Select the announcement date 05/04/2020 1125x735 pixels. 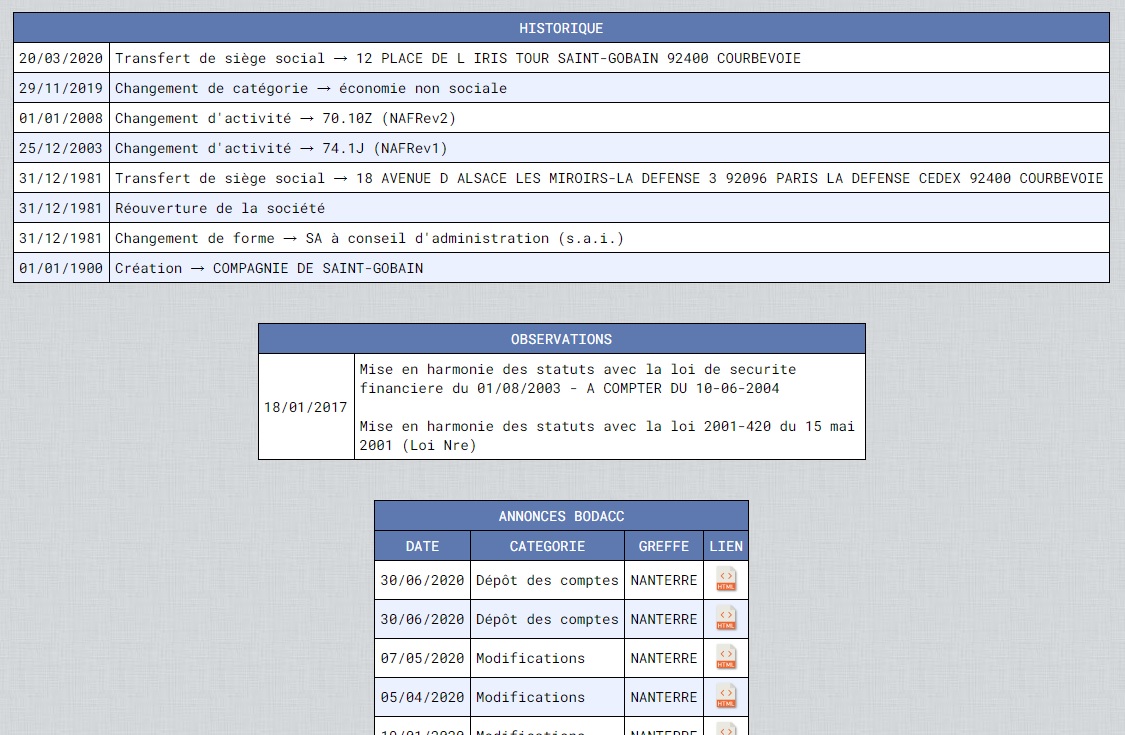pos(423,697)
